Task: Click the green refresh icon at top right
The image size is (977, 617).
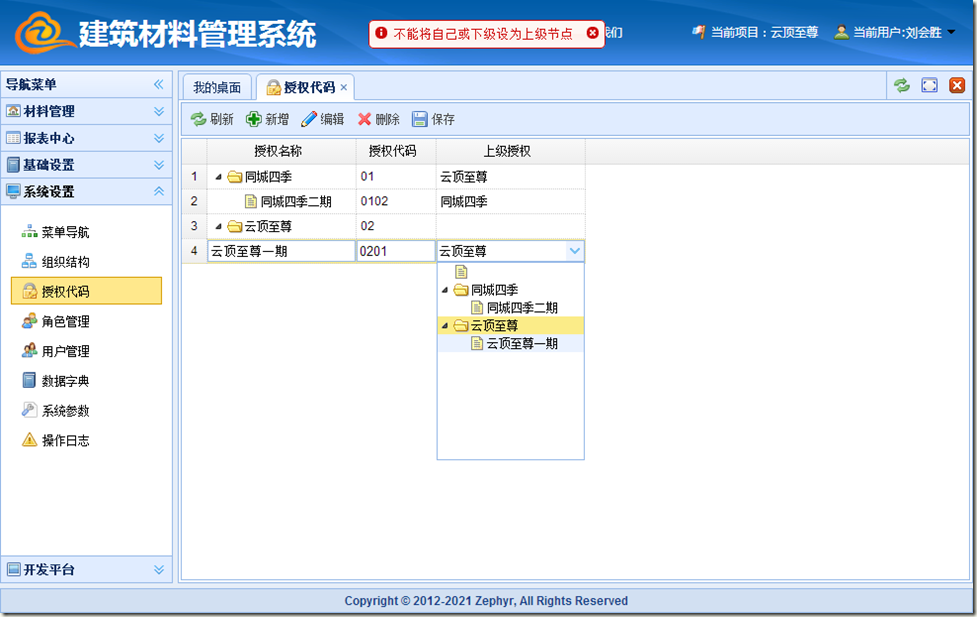Action: click(902, 86)
